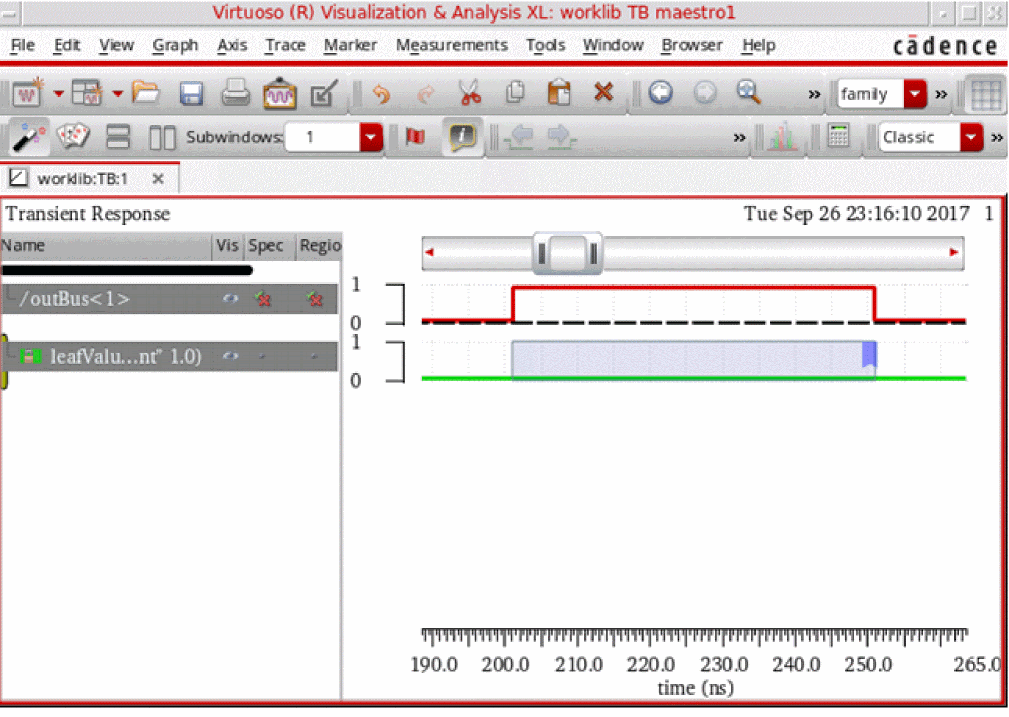Image resolution: width=1009 pixels, height=717 pixels.
Task: Click the zoom magnifier icon
Action: (x=748, y=93)
